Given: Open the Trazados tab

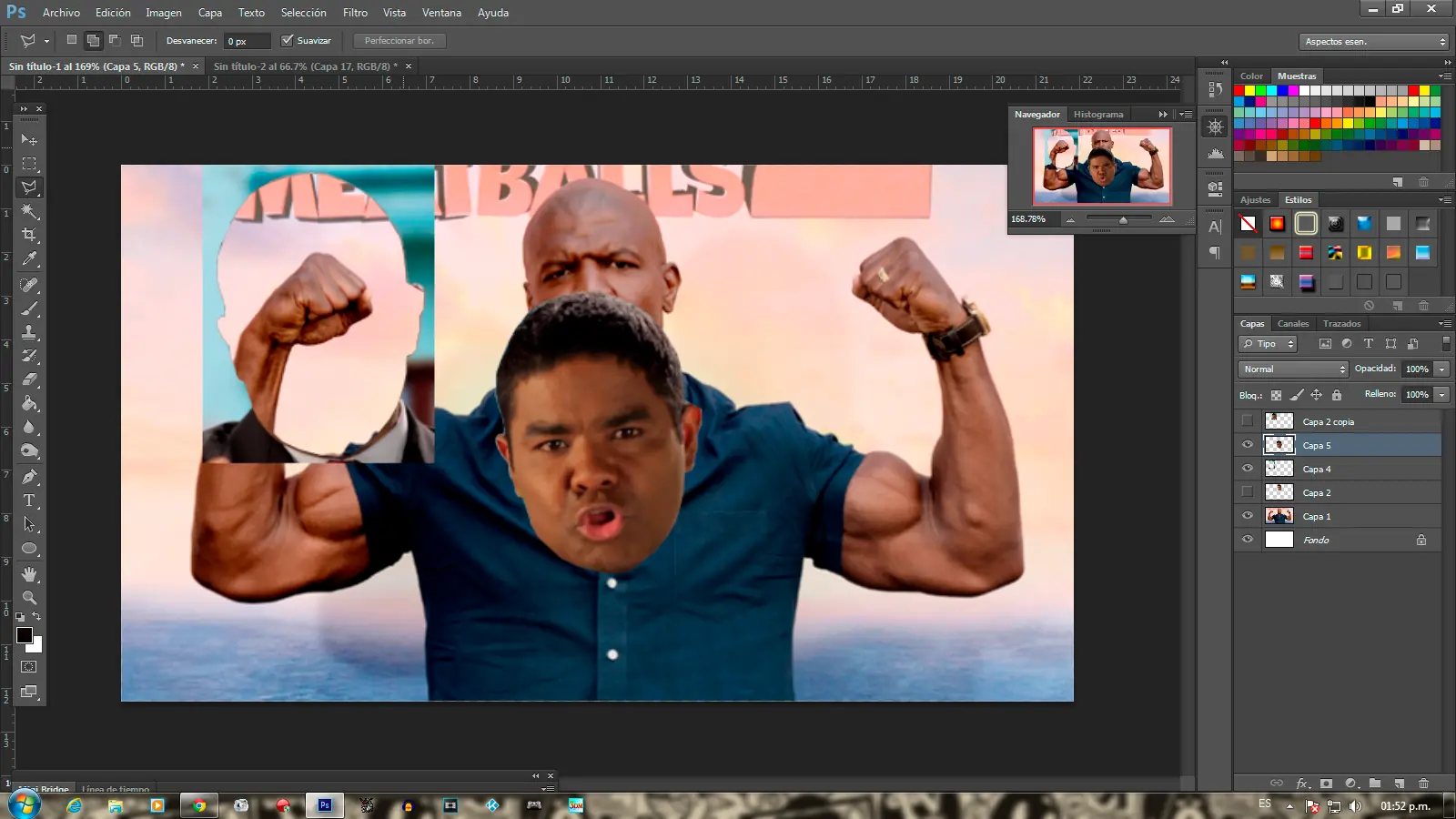Looking at the screenshot, I should (x=1342, y=324).
